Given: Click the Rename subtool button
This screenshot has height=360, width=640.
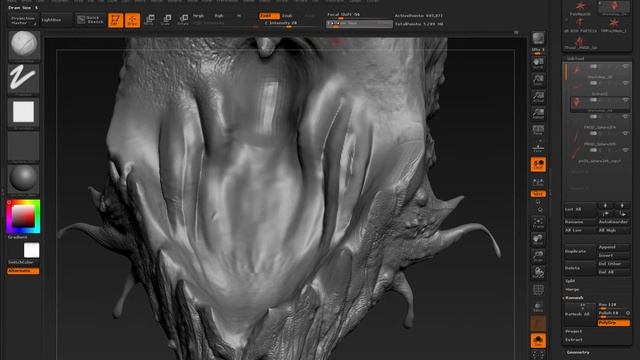Looking at the screenshot, I should point(580,222).
